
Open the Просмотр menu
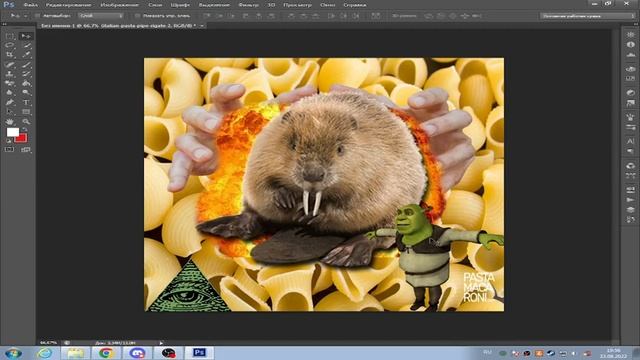coord(297,5)
